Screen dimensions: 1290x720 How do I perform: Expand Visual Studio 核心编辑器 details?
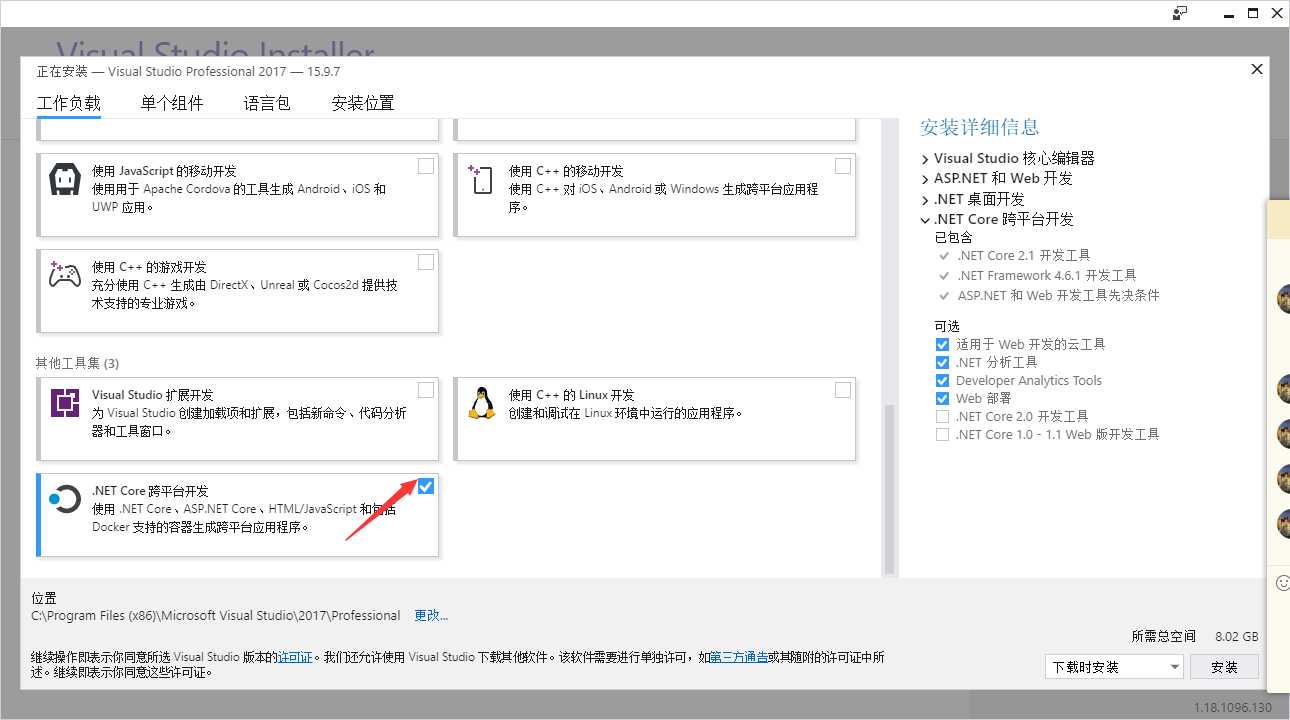click(x=925, y=159)
